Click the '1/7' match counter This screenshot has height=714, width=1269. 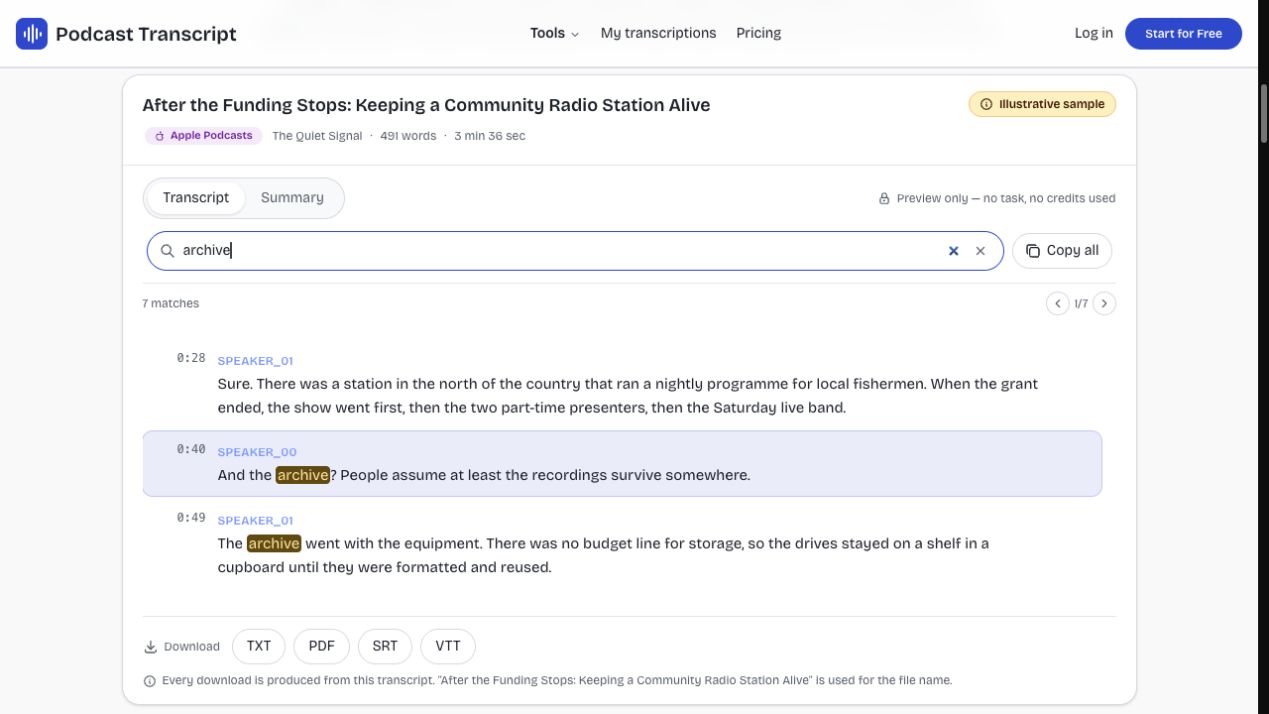pyautogui.click(x=1081, y=303)
